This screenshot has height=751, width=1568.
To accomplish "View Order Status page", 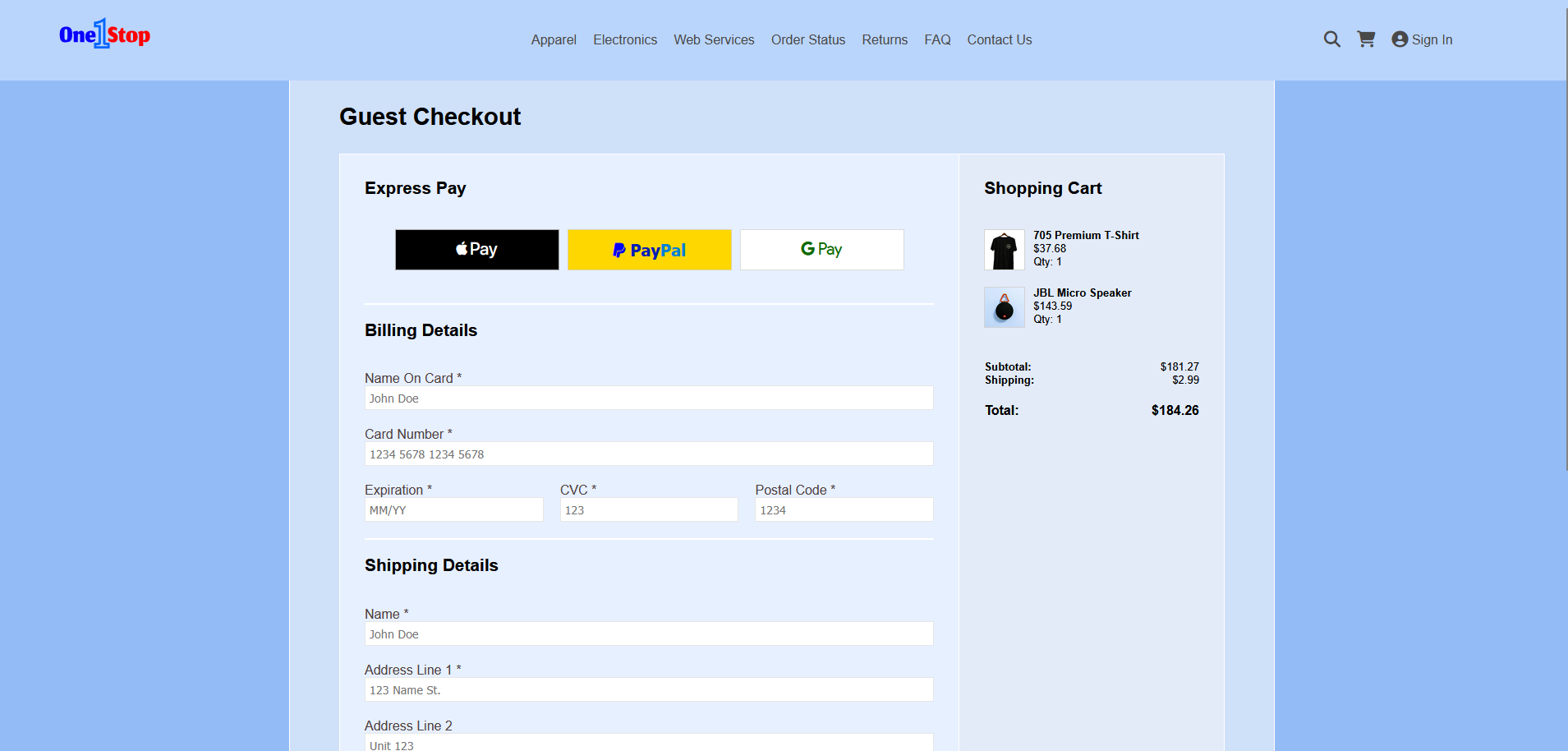I will (x=808, y=39).
